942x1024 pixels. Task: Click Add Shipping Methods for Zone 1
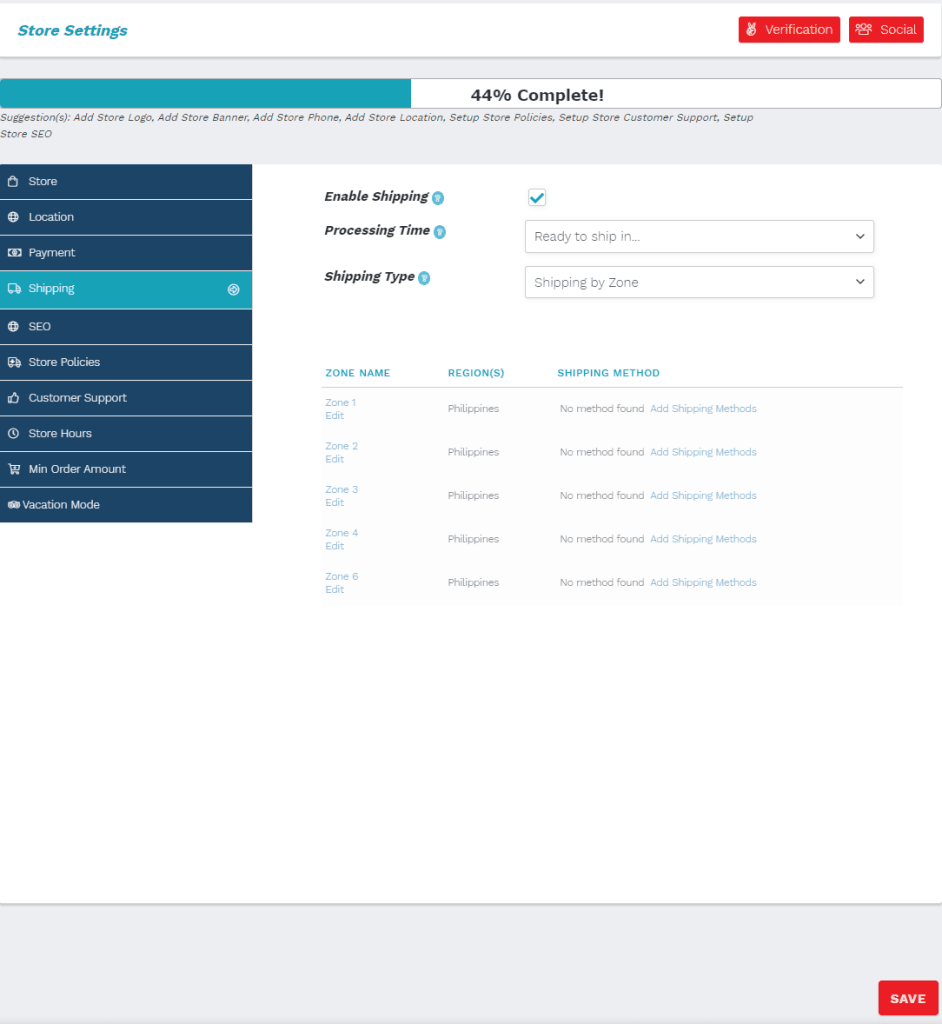(x=703, y=409)
